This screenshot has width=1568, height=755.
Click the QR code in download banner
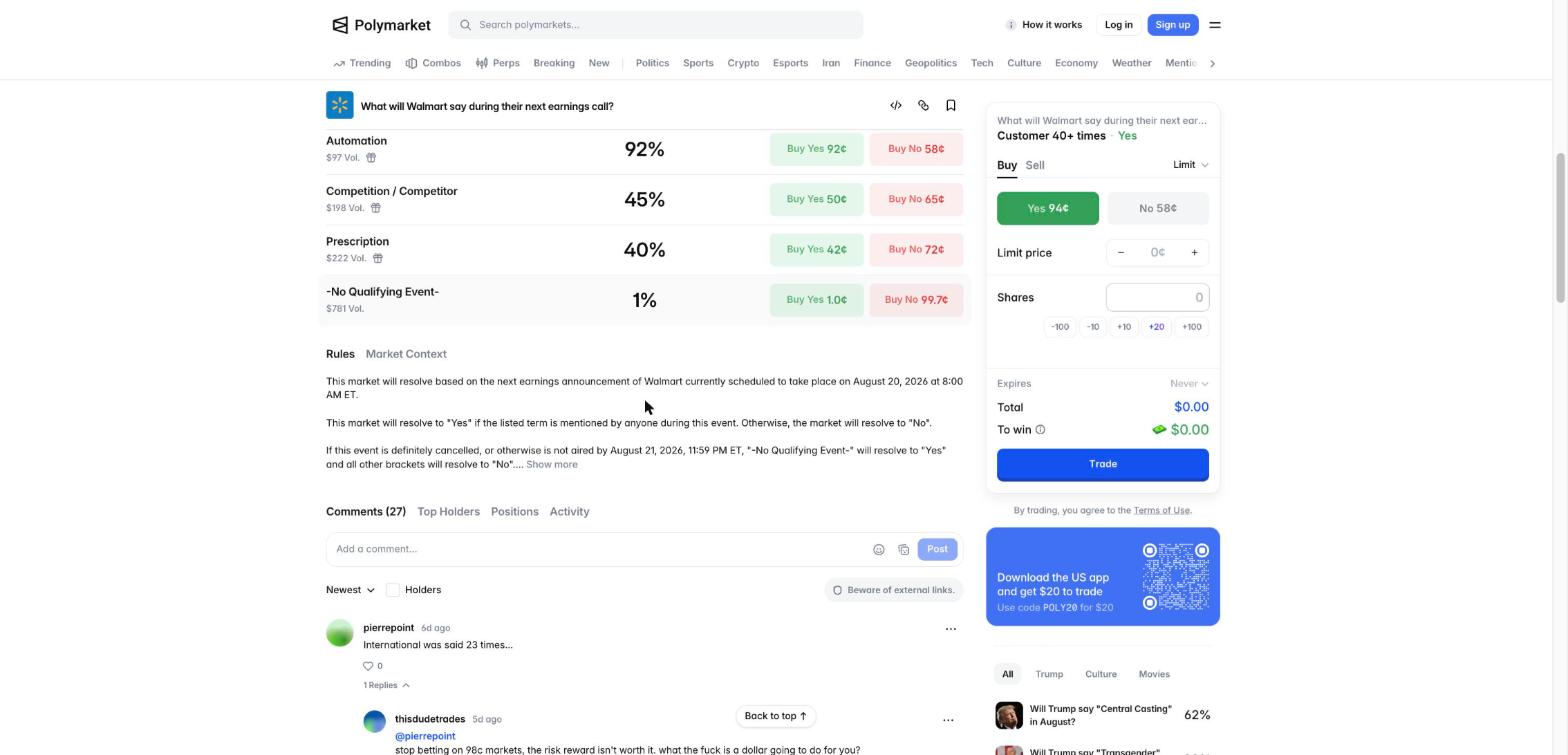[x=1176, y=576]
